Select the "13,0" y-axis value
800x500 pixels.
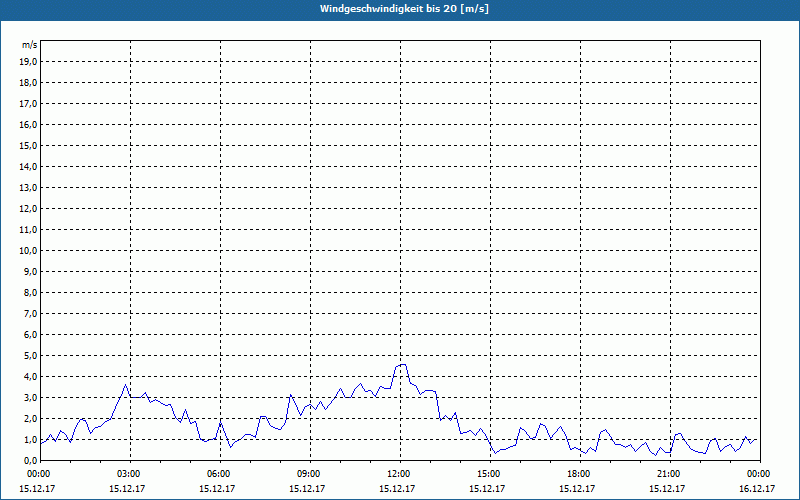tap(28, 188)
